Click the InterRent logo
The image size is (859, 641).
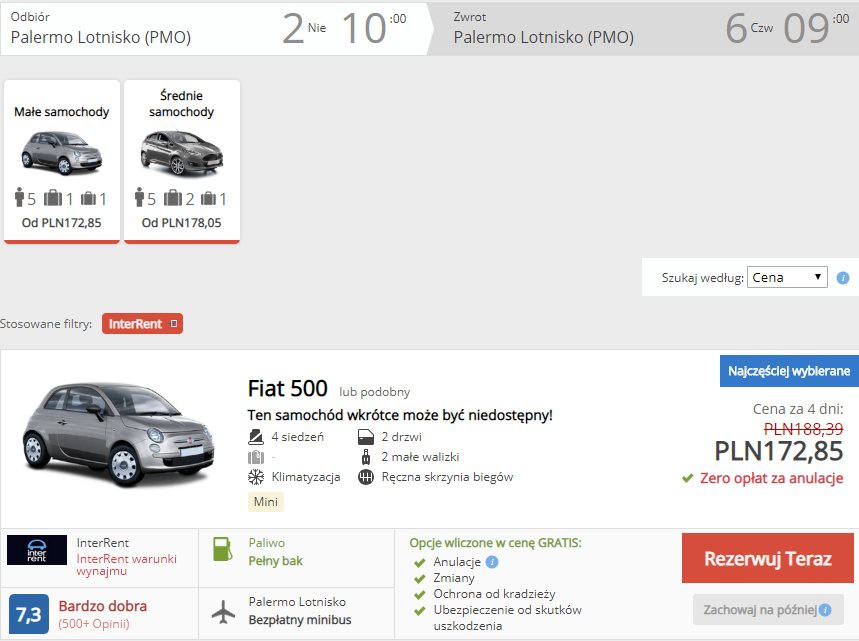tap(37, 550)
